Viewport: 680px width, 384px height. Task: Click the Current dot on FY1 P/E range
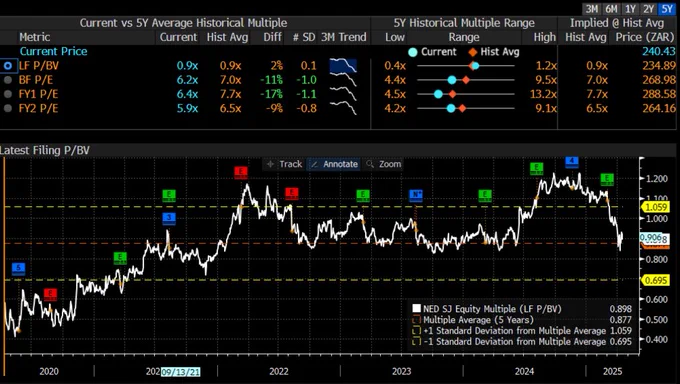pos(438,94)
